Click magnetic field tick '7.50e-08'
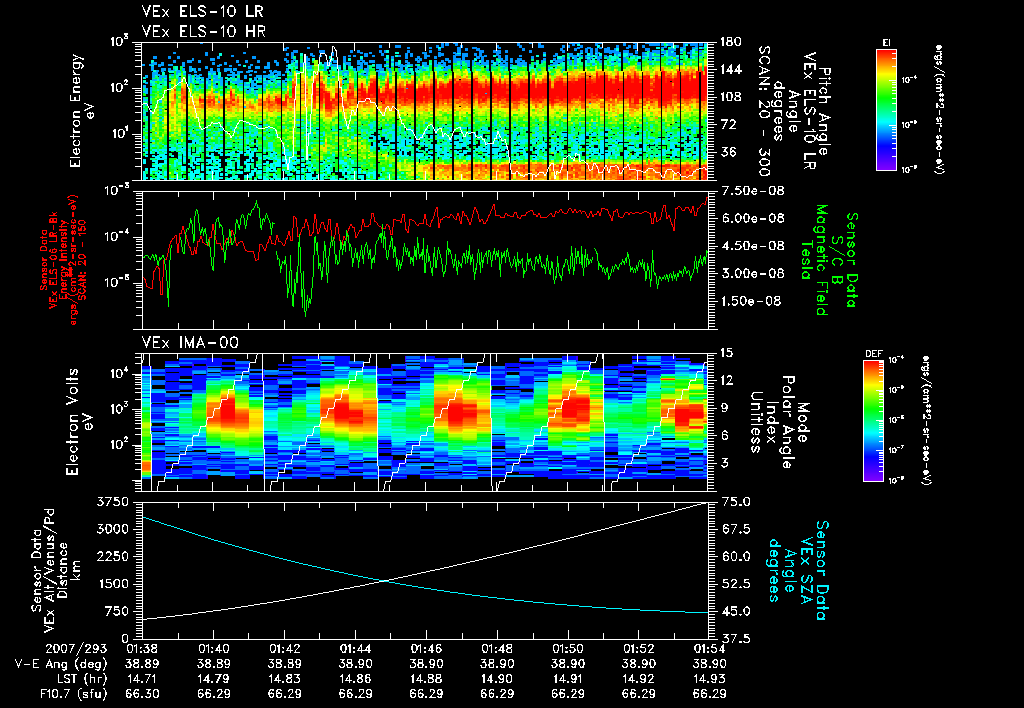The width and height of the screenshot is (1024, 708). [x=752, y=191]
